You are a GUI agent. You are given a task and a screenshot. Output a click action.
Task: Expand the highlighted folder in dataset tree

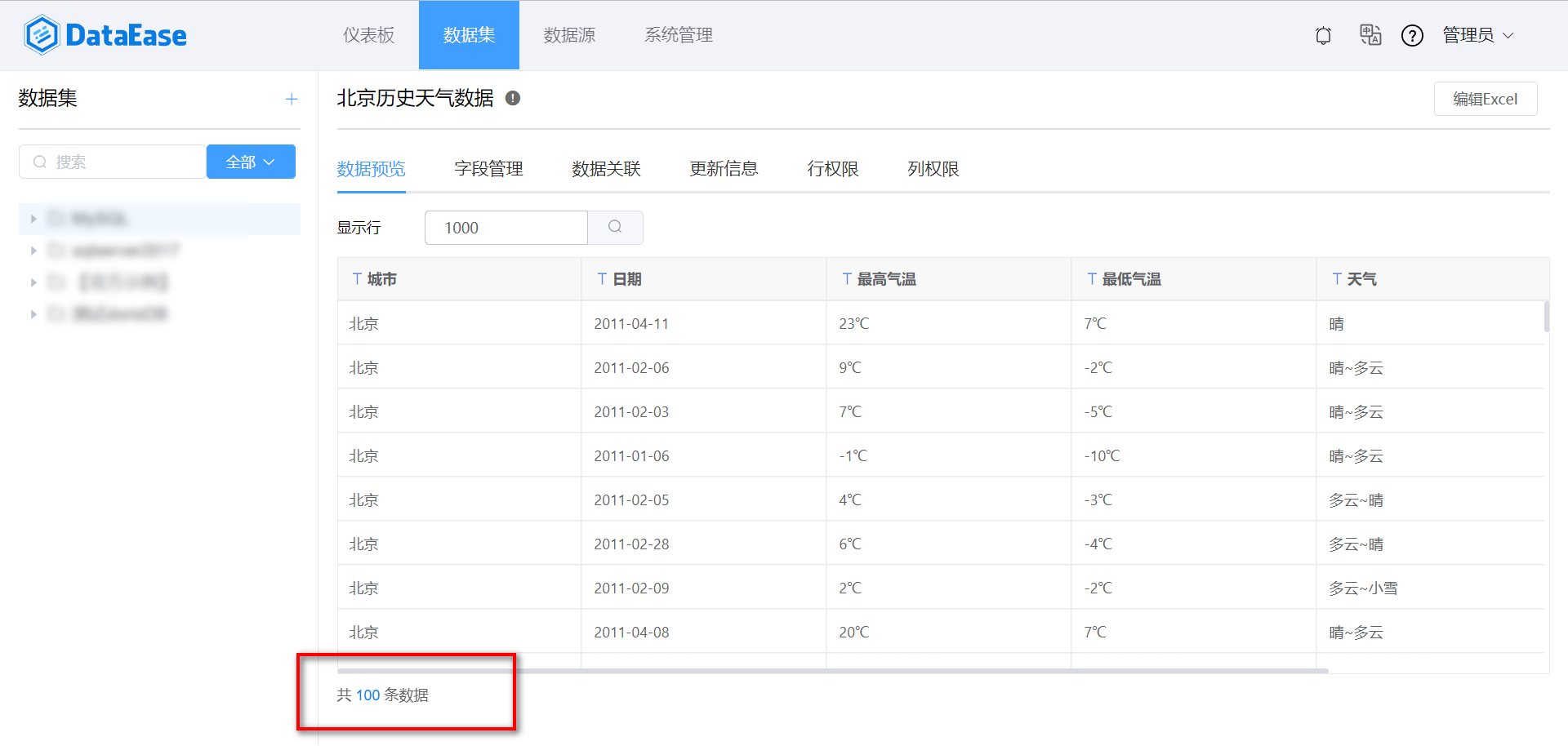[33, 219]
